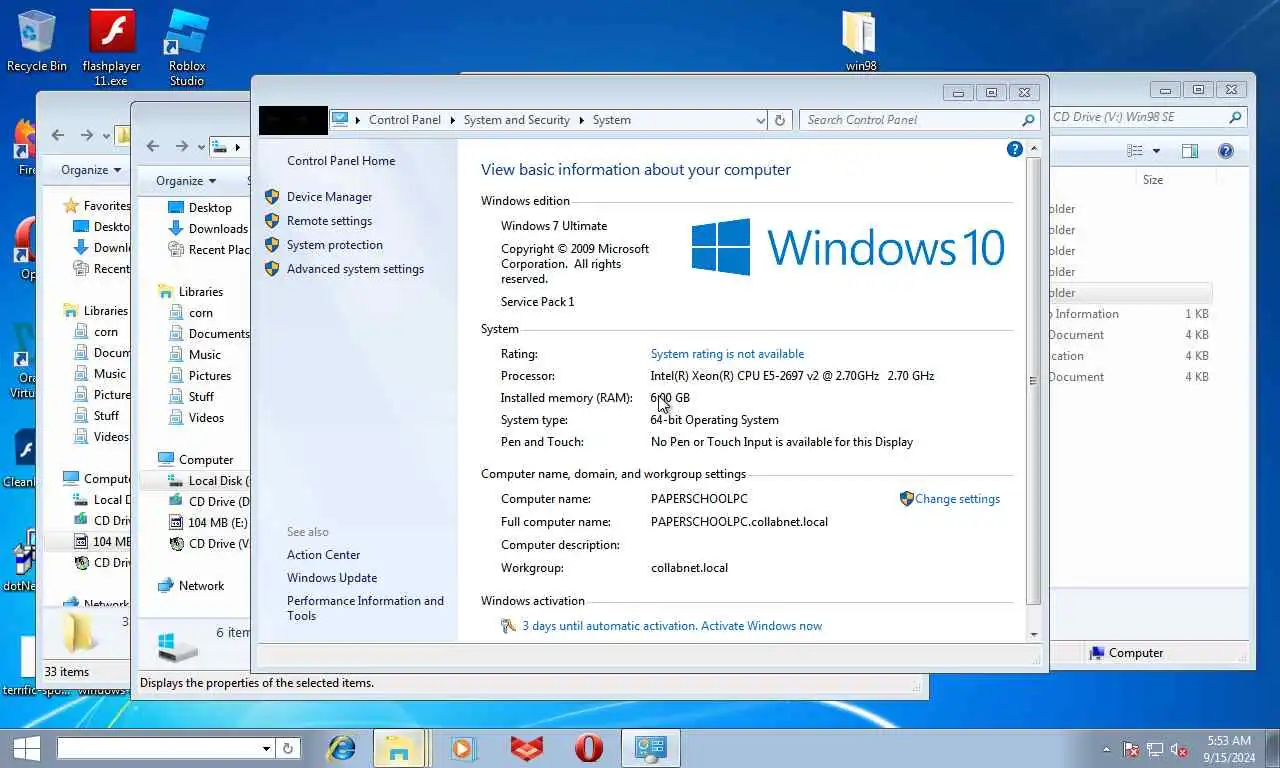Image resolution: width=1280 pixels, height=768 pixels.
Task: Select 104 MB (E:) drive in middle Explorer
Action: pos(208,523)
